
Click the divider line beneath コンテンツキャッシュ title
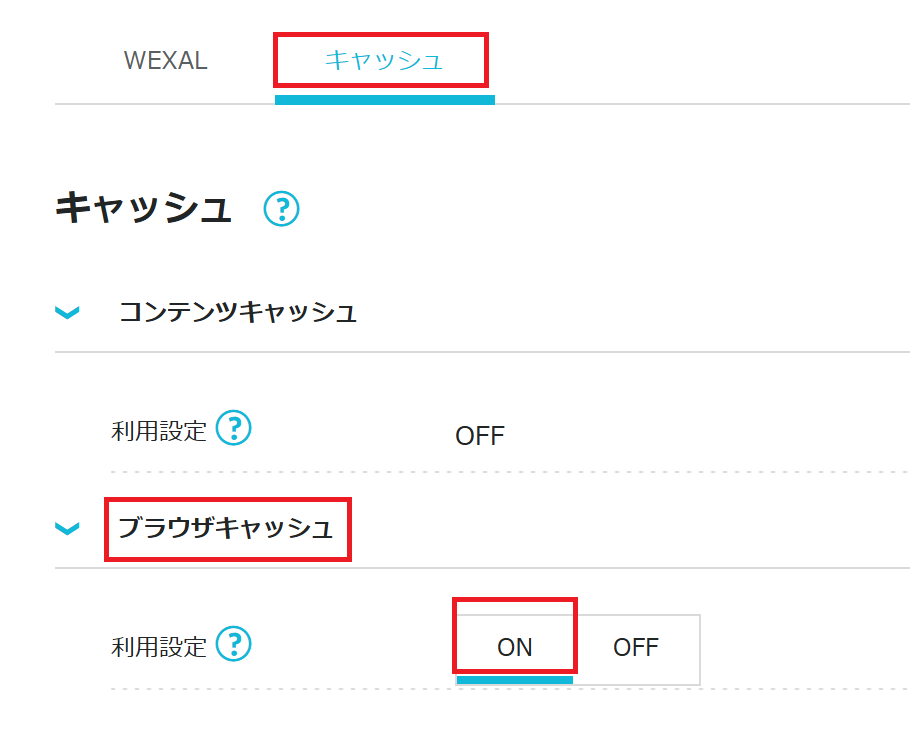click(480, 352)
